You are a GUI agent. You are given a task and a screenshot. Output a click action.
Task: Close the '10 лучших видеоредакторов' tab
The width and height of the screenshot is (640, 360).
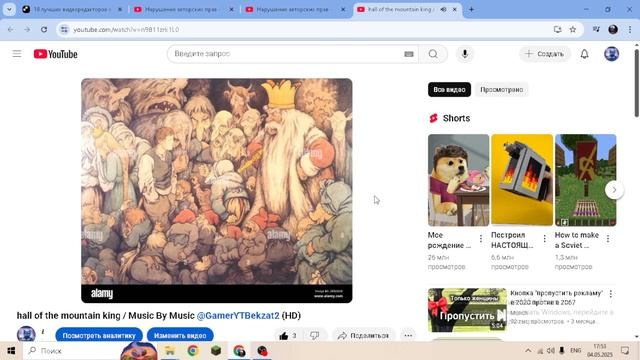[120, 9]
